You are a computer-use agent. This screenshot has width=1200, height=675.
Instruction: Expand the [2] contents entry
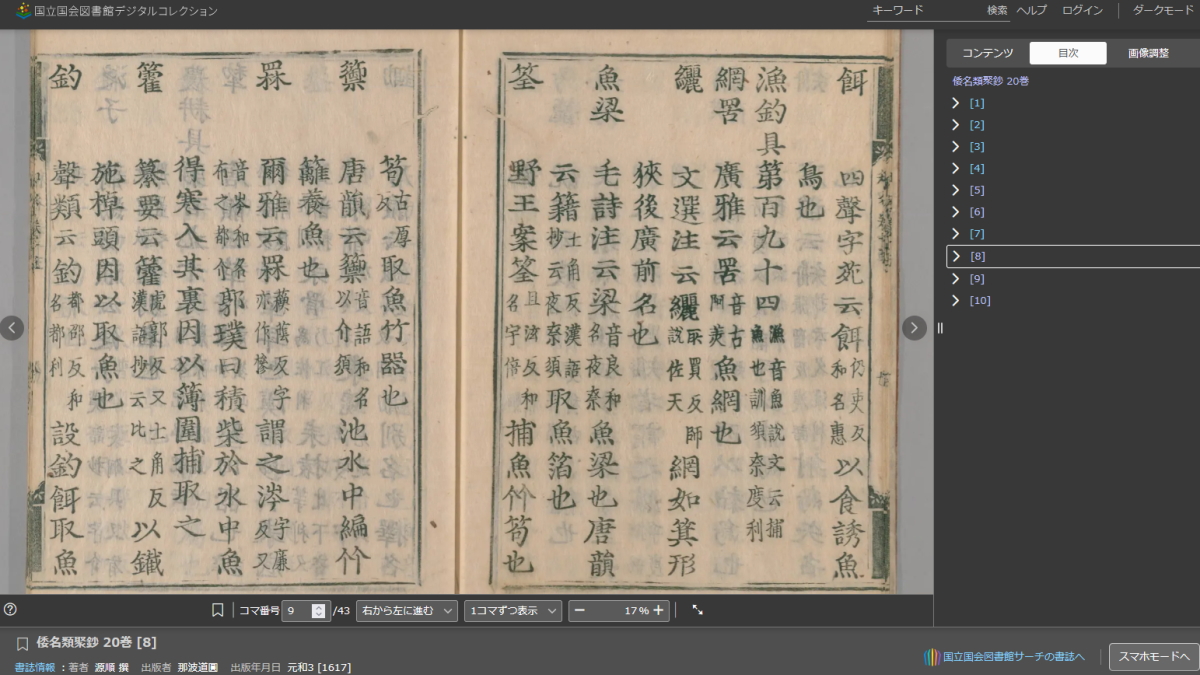pos(956,125)
